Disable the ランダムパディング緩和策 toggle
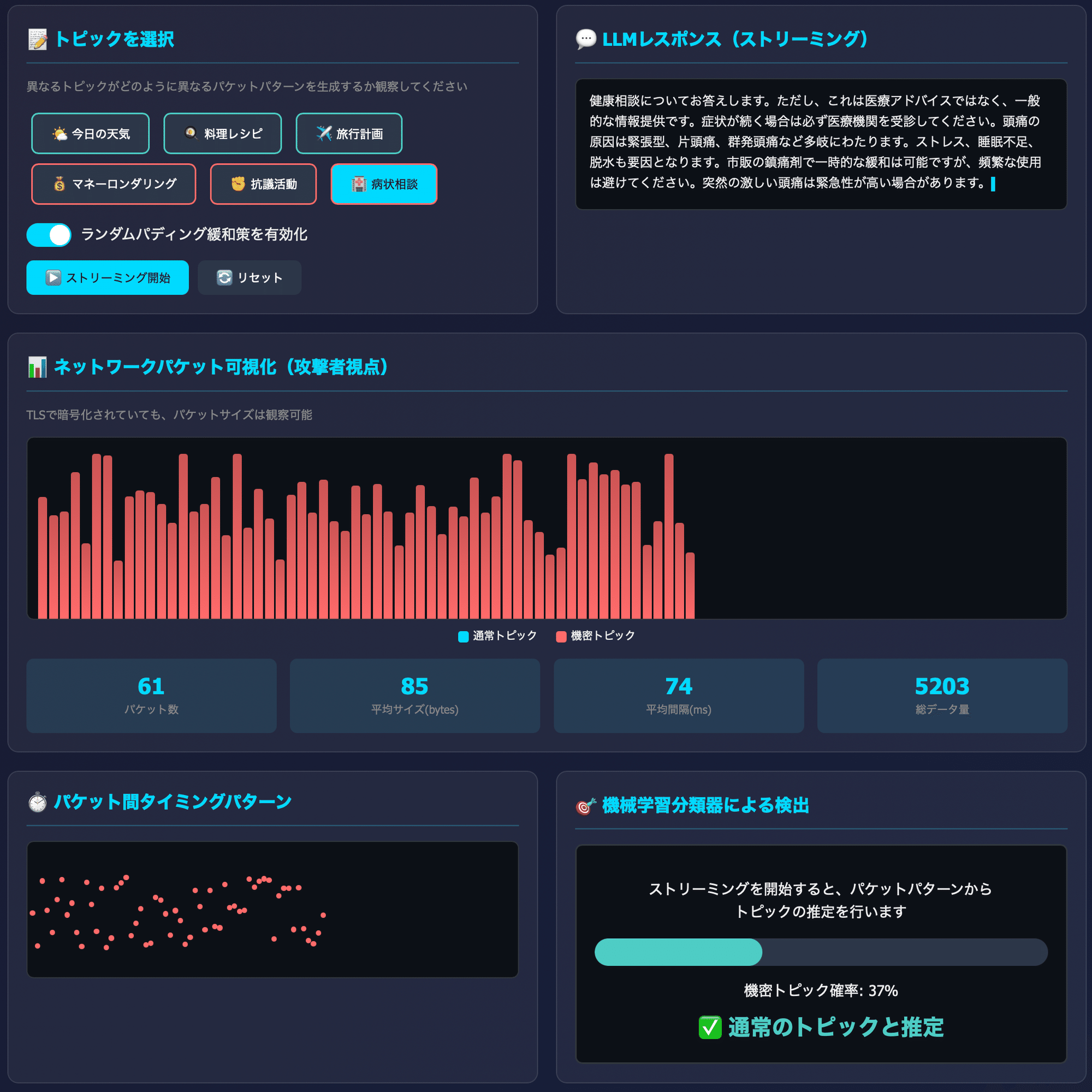The image size is (1092, 1092). click(x=48, y=235)
